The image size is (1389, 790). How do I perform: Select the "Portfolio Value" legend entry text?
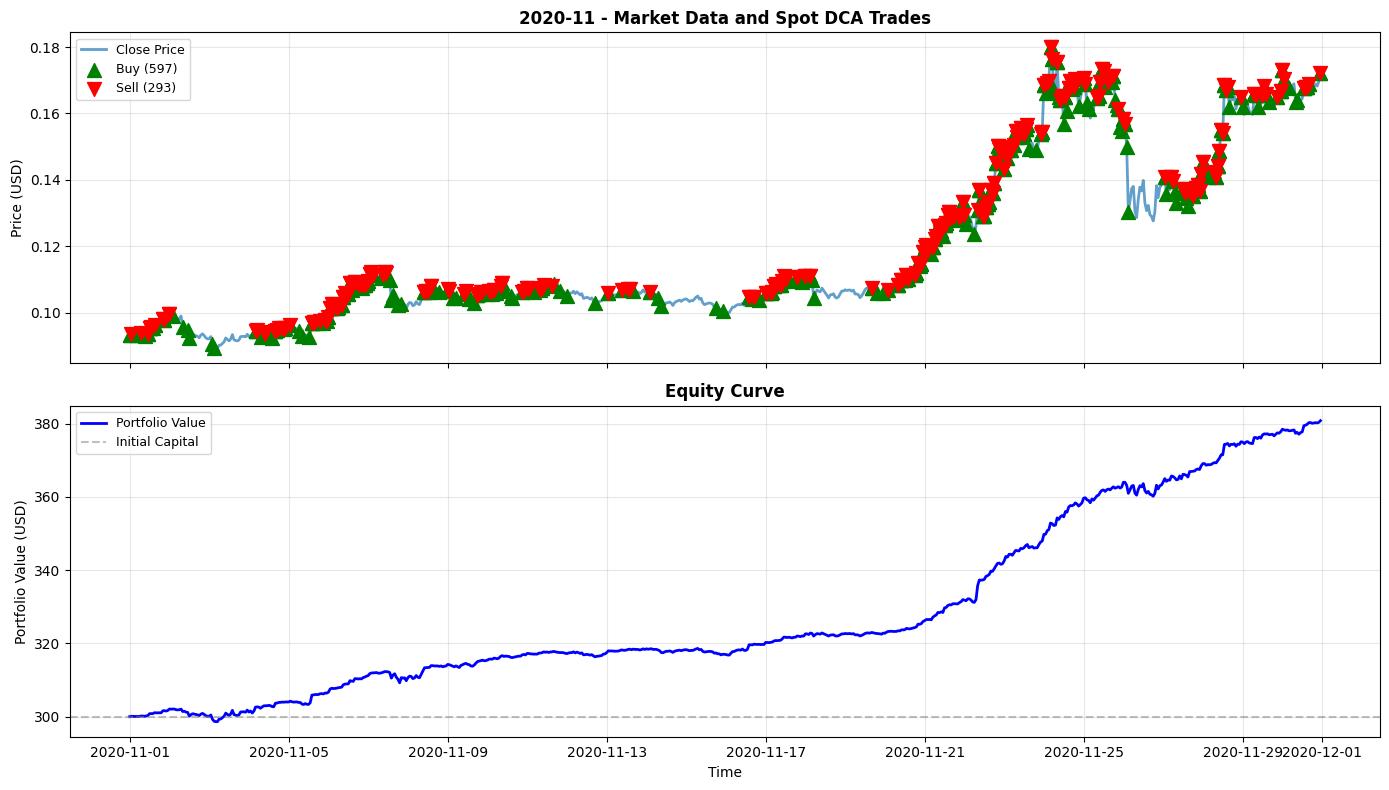coord(160,423)
